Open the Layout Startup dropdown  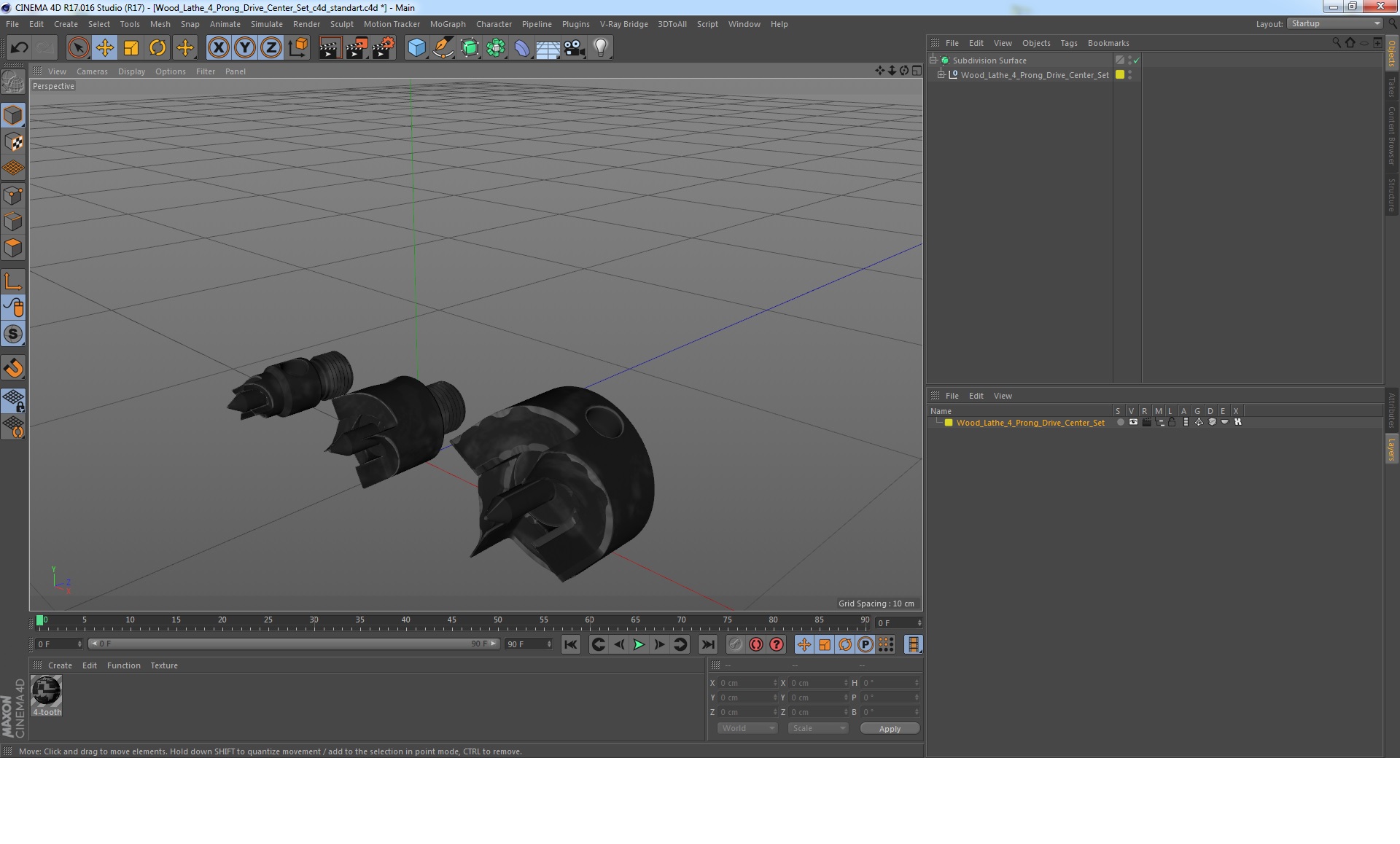coord(1334,24)
